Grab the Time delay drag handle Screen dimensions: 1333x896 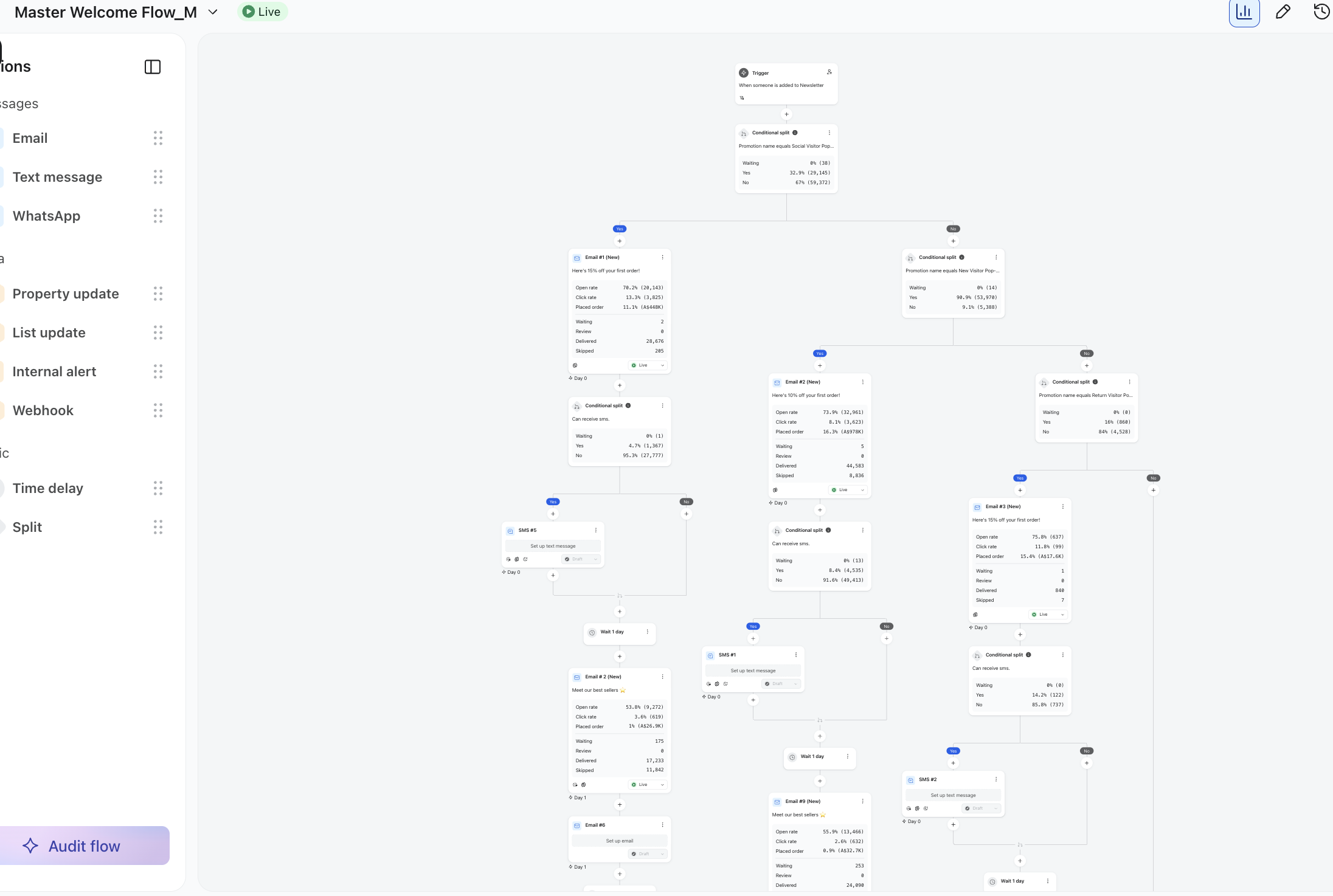click(158, 488)
